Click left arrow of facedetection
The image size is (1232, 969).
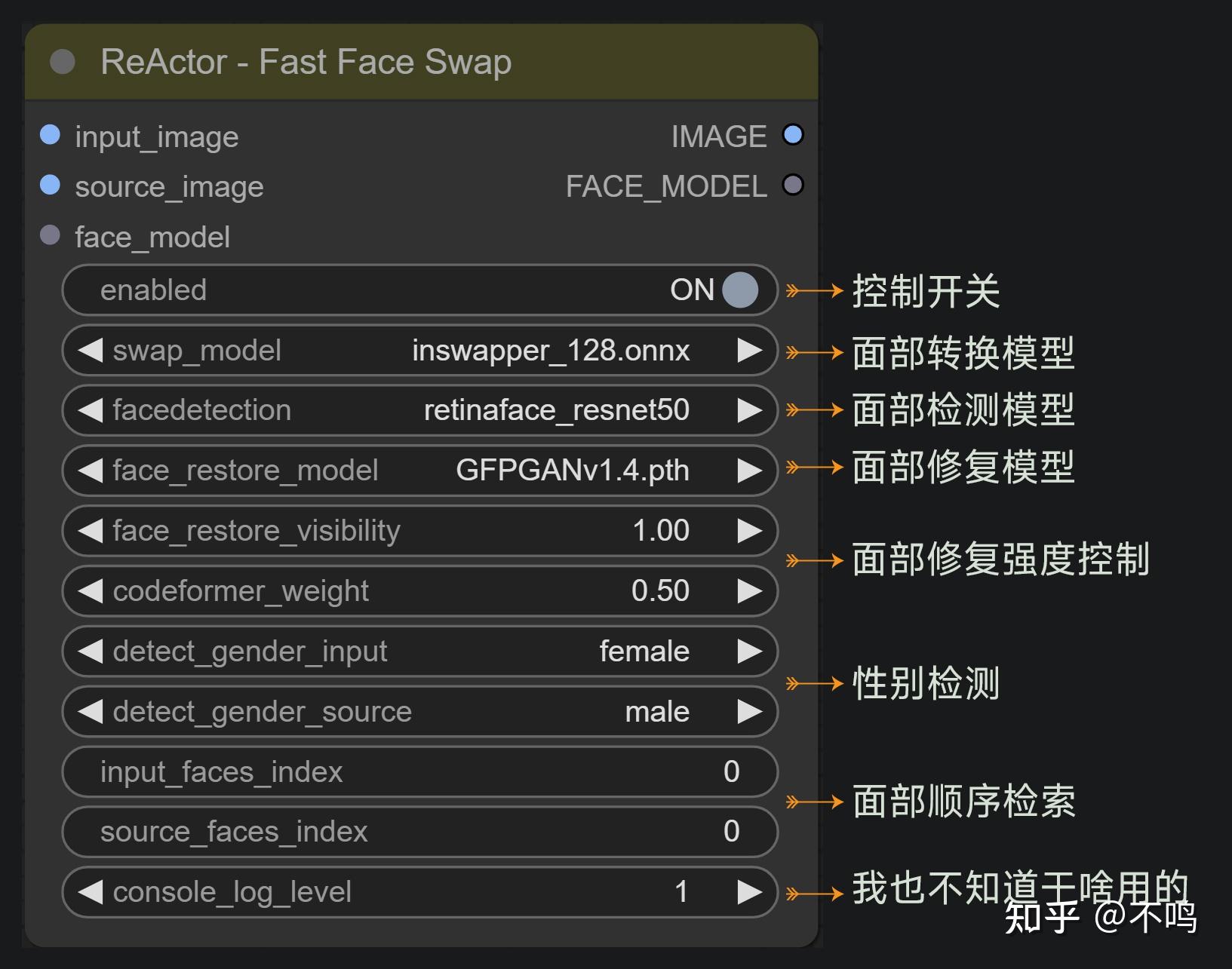(91, 410)
